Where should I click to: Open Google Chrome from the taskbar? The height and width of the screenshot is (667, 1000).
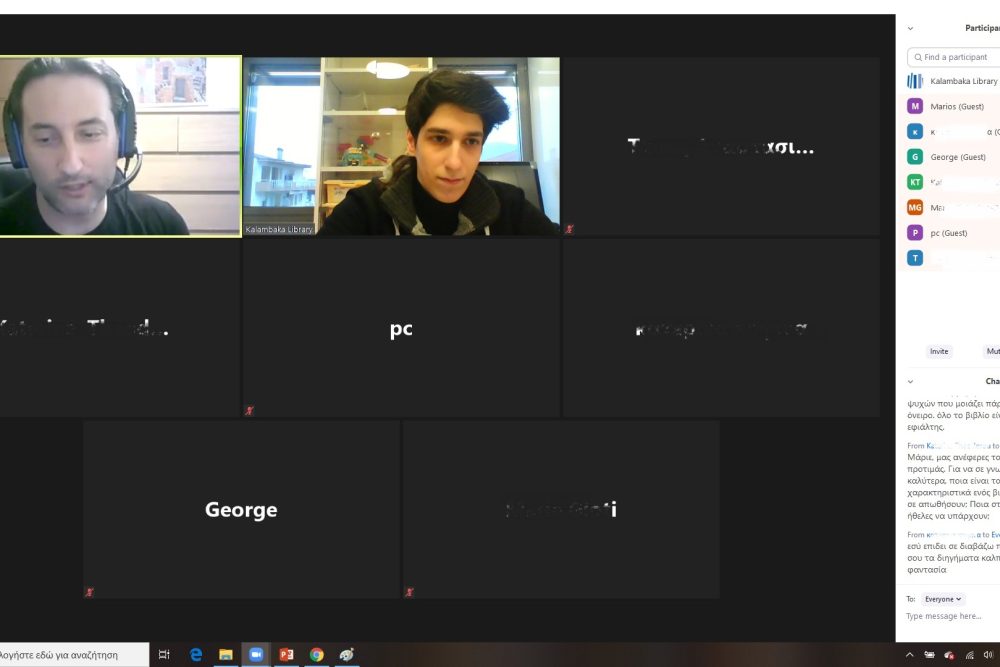[x=316, y=655]
